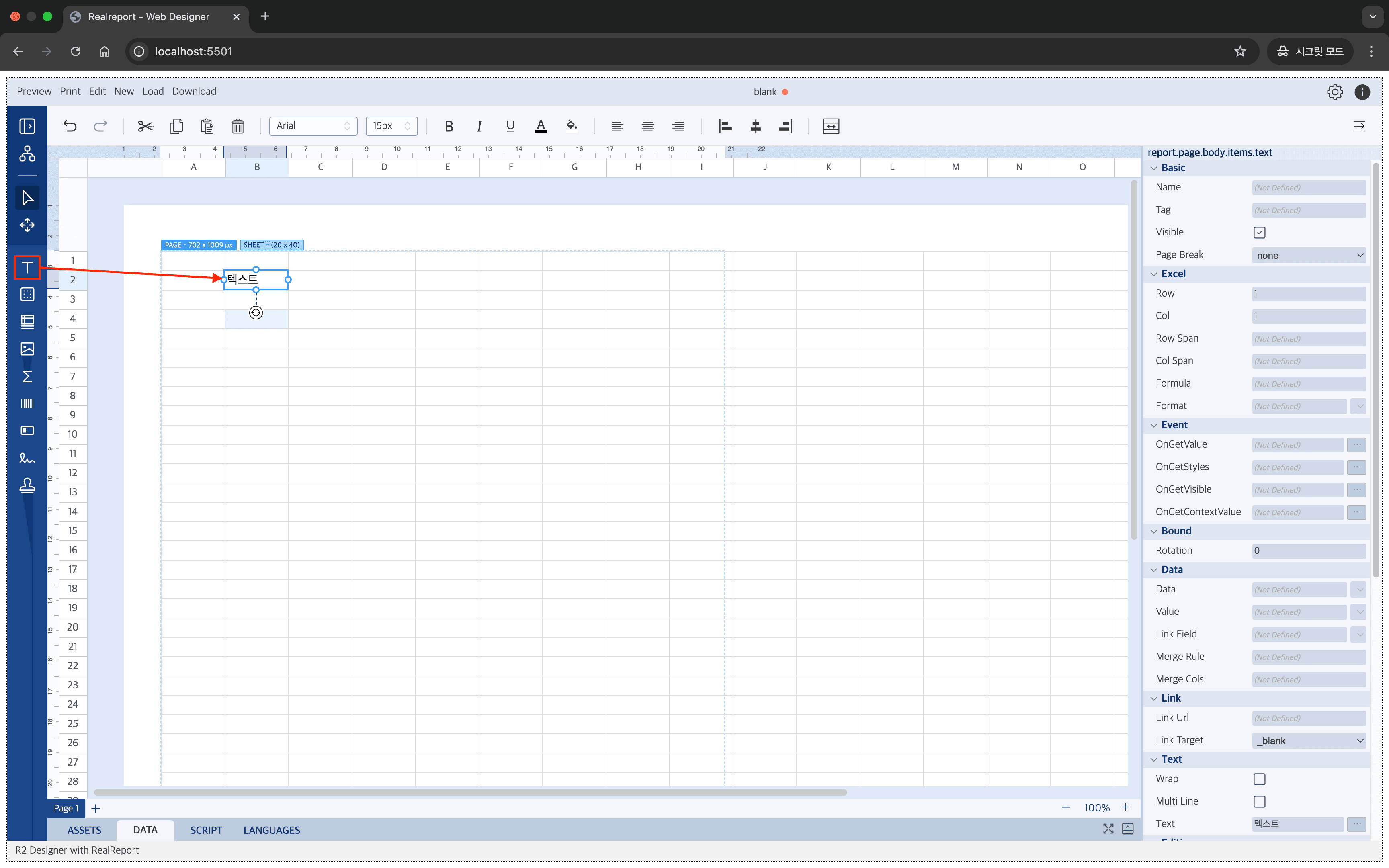Image resolution: width=1389 pixels, height=868 pixels.
Task: Toggle the left sidebar panel icon
Action: pyautogui.click(x=27, y=126)
